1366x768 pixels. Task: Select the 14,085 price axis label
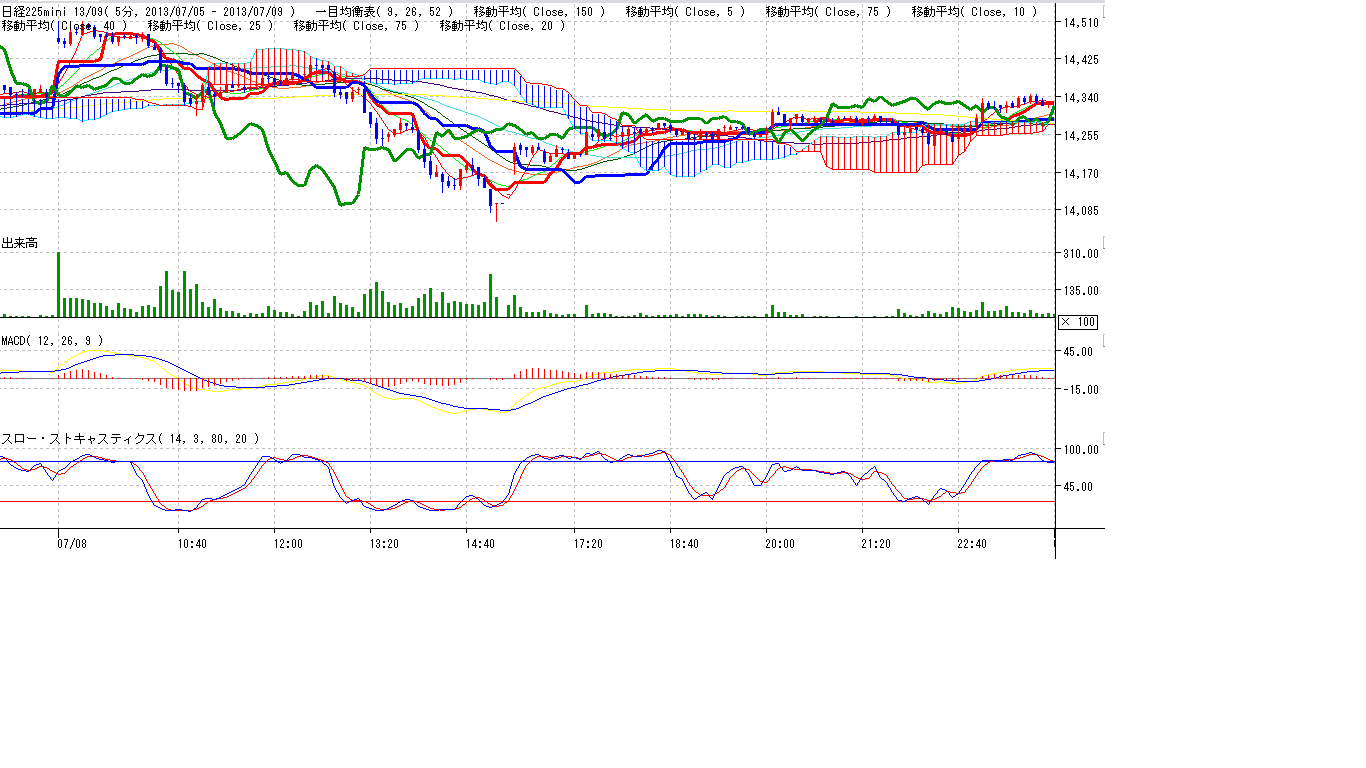click(x=1081, y=211)
